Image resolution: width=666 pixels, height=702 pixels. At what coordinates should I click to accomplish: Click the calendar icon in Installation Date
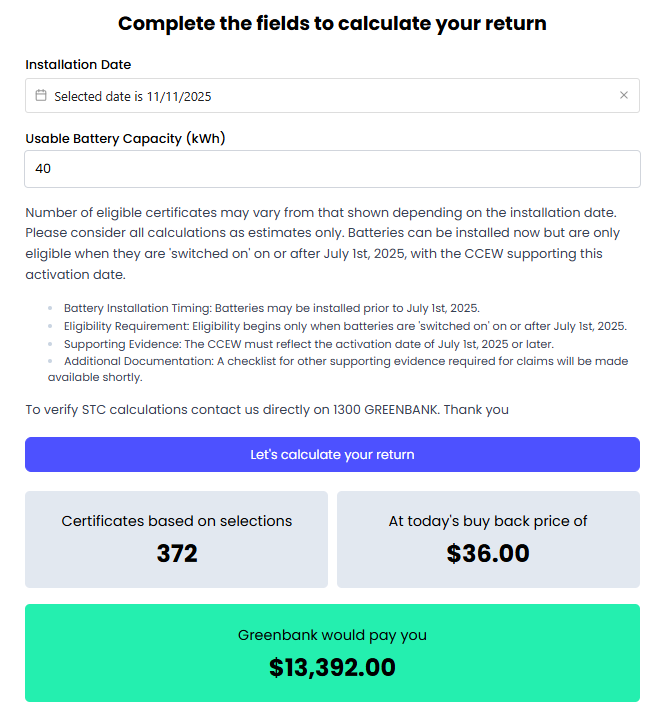pyautogui.click(x=41, y=96)
